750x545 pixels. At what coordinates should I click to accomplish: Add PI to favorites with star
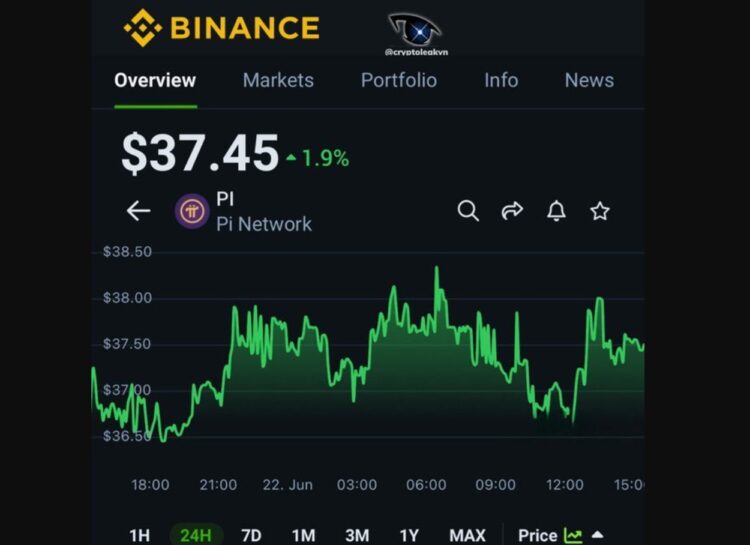[x=600, y=211]
